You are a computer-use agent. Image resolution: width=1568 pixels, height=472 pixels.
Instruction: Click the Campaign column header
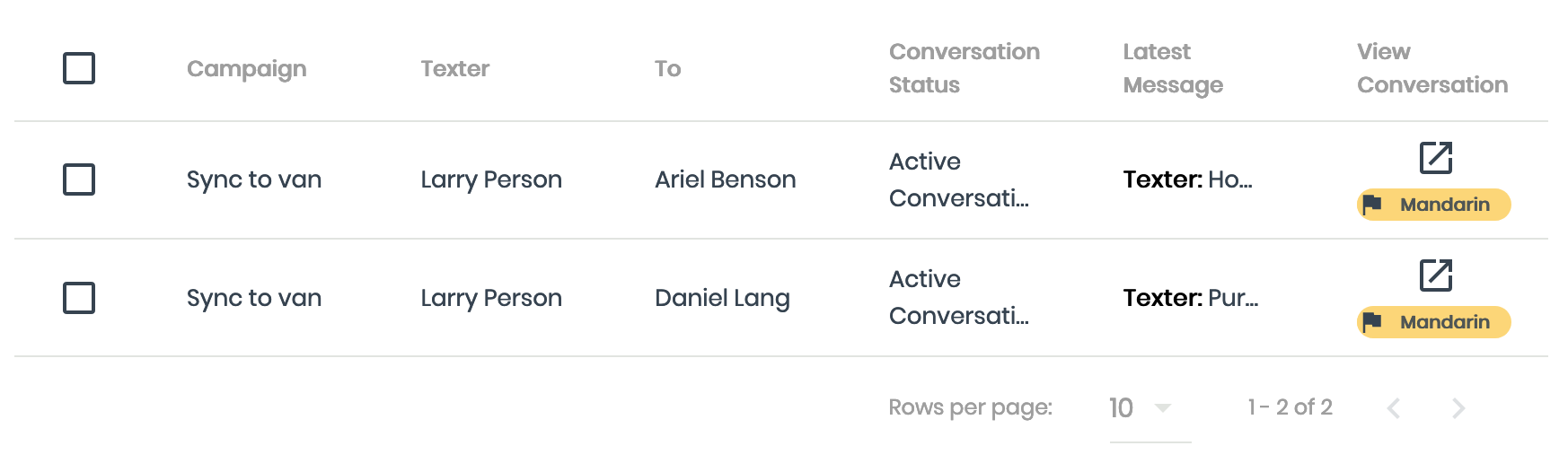(x=246, y=69)
